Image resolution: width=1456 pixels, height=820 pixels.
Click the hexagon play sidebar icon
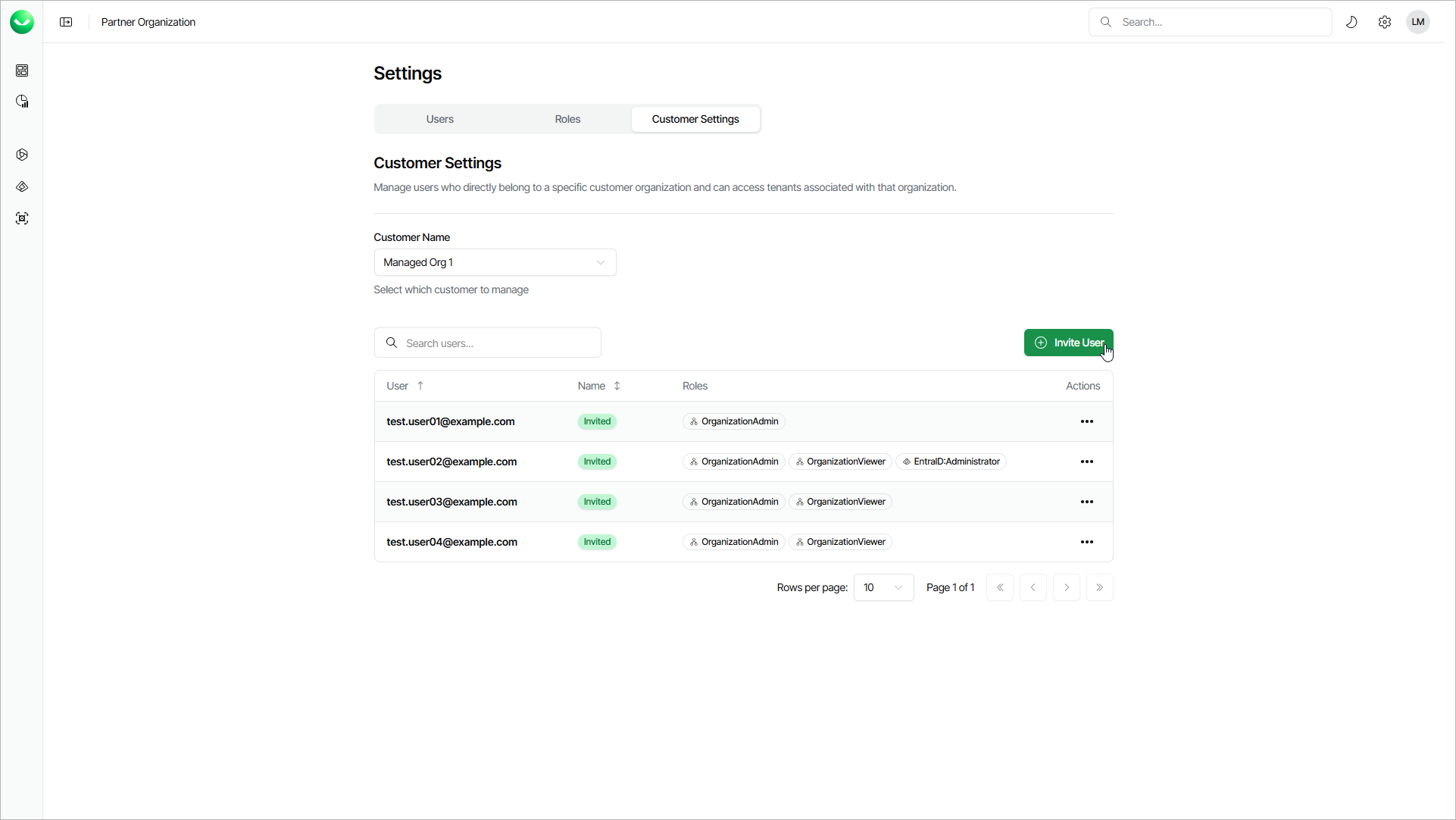click(22, 155)
